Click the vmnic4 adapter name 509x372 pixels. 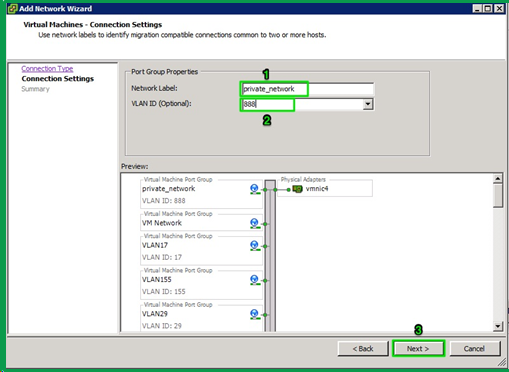(317, 189)
